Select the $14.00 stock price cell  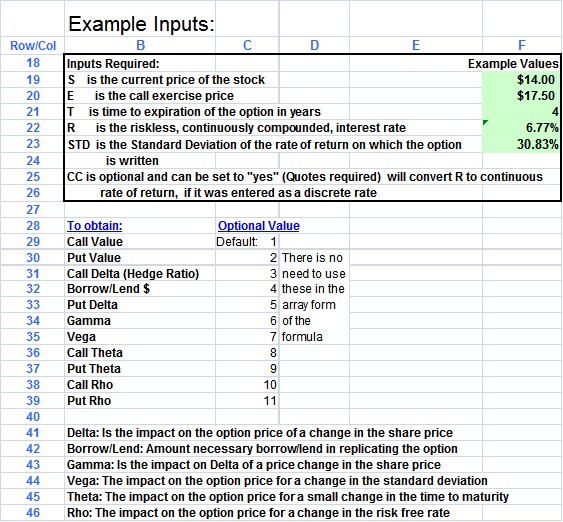521,79
